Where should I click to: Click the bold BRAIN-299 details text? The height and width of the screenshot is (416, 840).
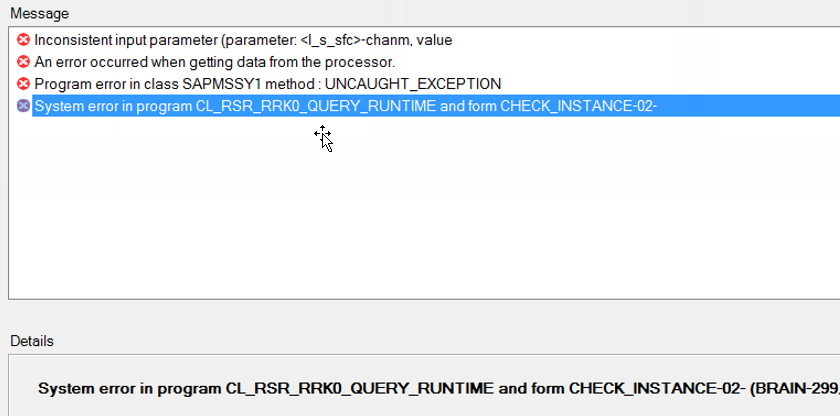click(x=439, y=388)
